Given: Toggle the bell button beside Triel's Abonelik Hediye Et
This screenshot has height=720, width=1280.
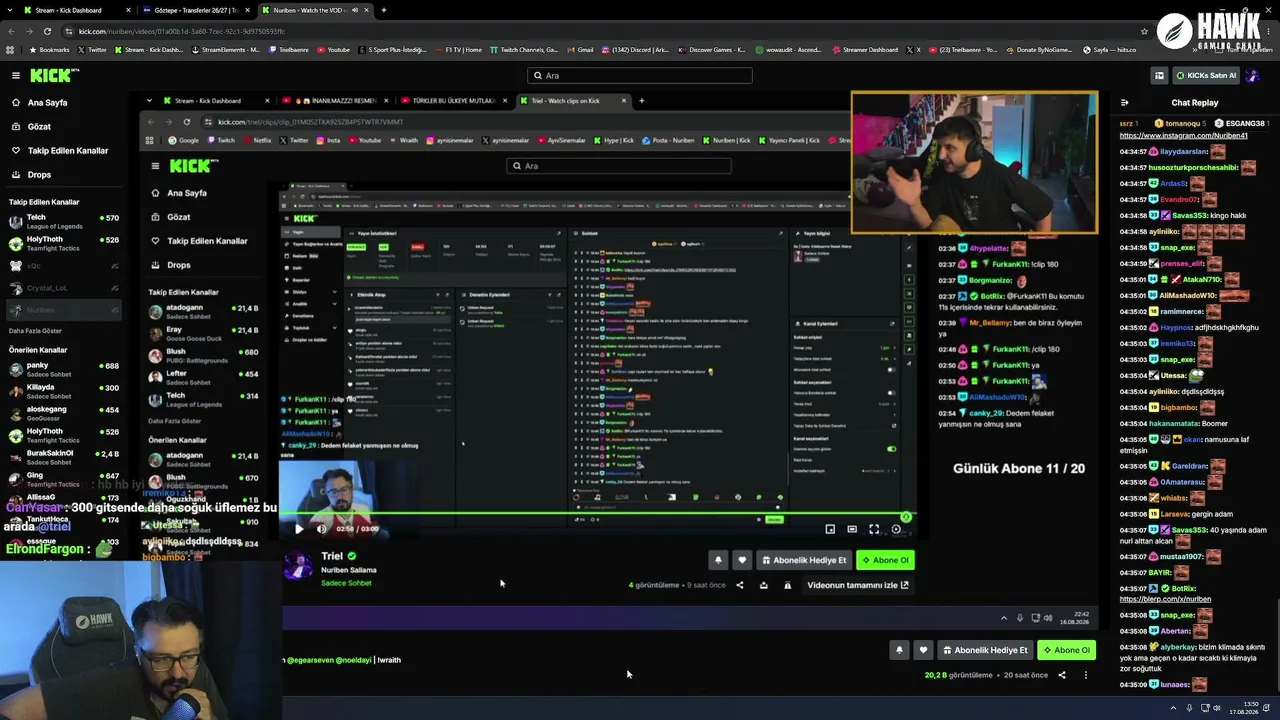Looking at the screenshot, I should click(x=718, y=560).
